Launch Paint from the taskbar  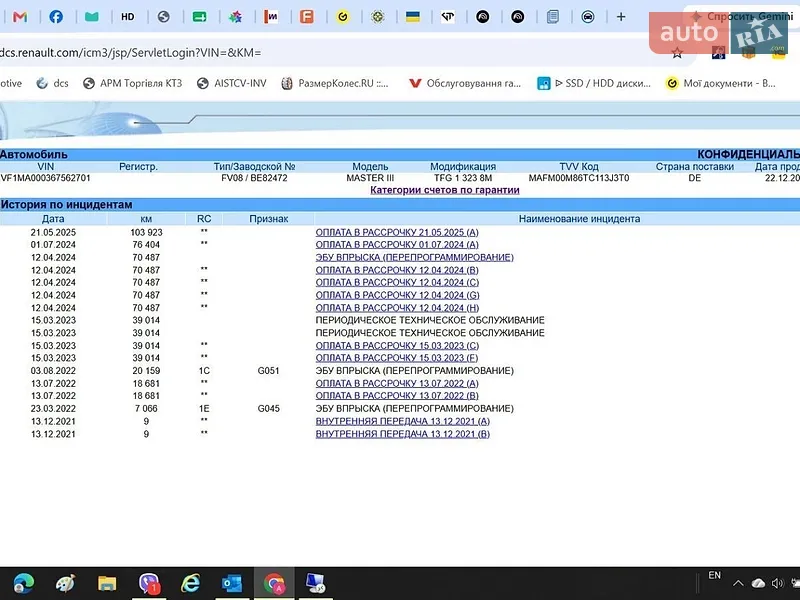[x=65, y=583]
